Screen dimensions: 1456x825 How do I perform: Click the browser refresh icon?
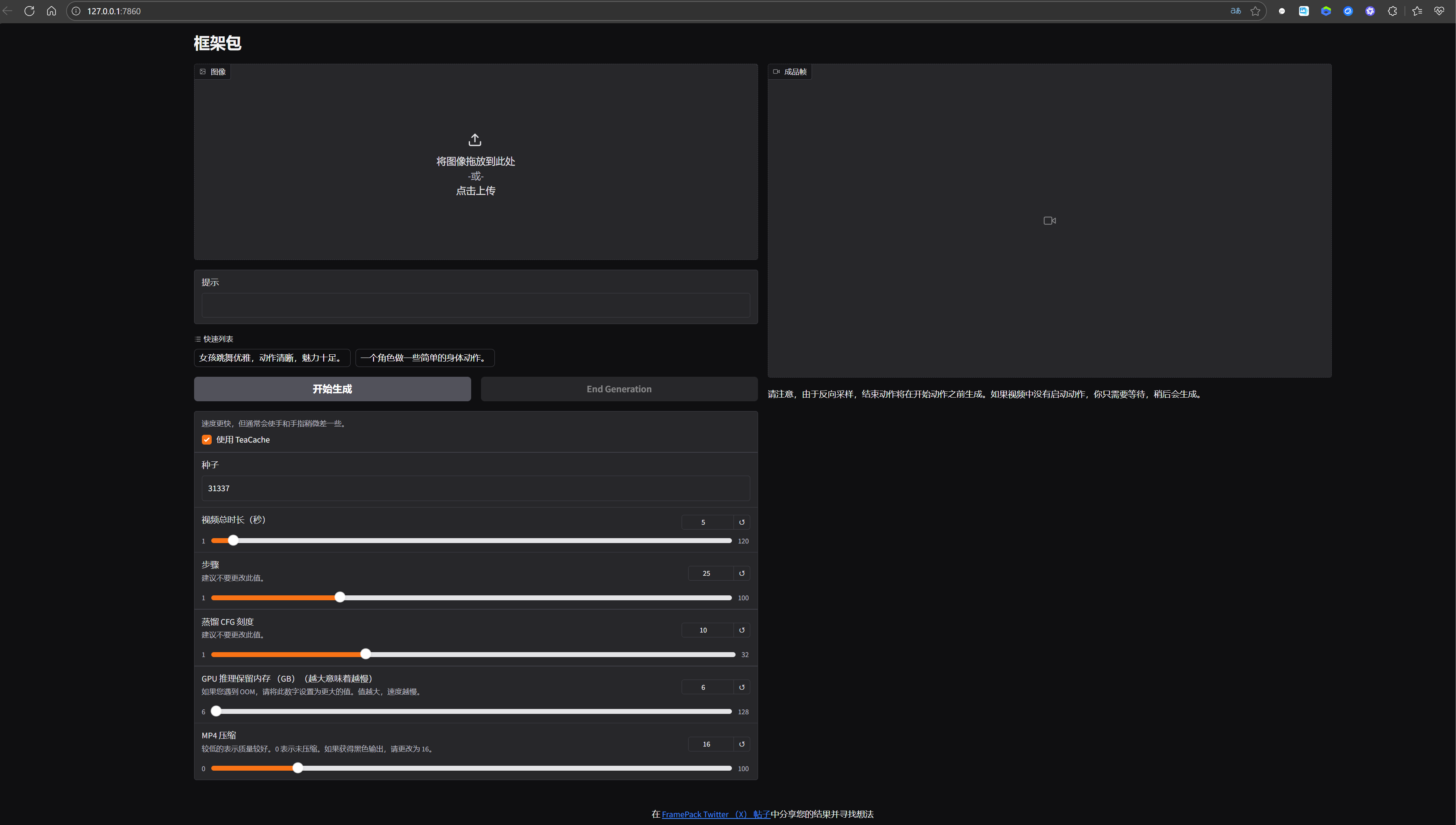click(29, 11)
